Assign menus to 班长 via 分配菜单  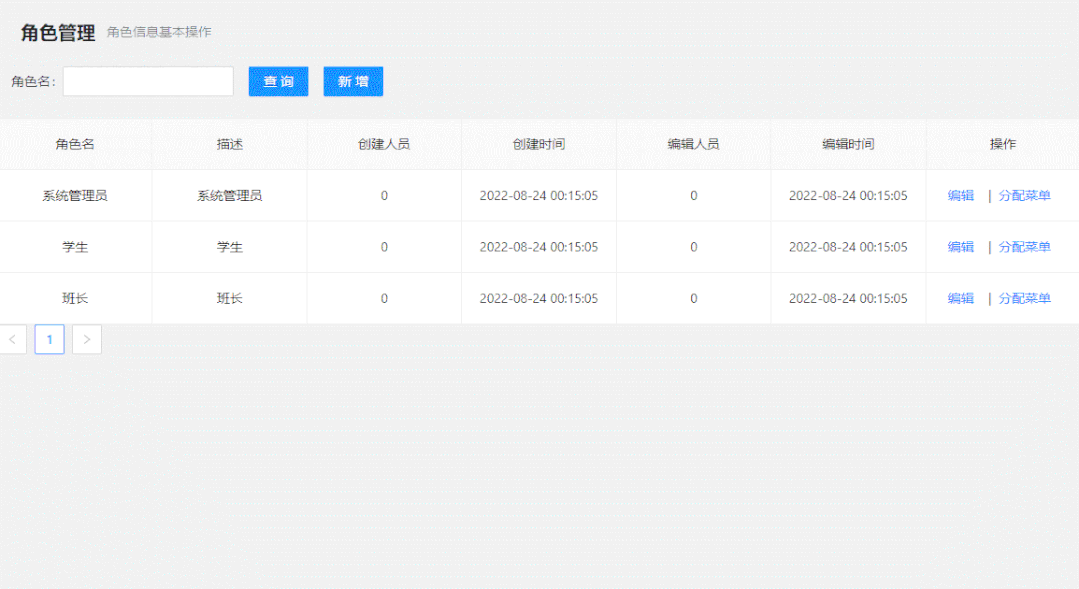[1024, 298]
